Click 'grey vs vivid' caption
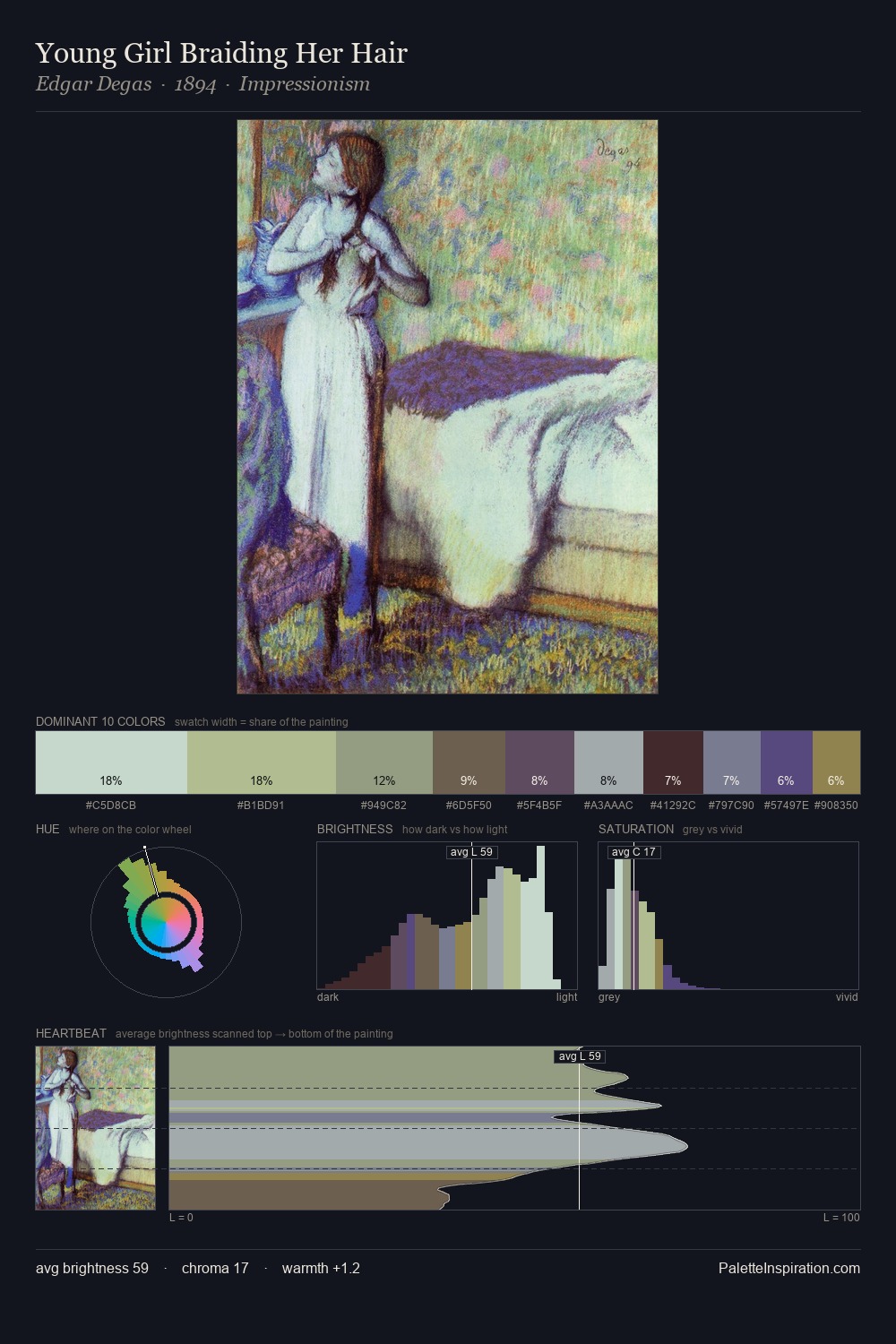Viewport: 896px width, 1344px height. 712,829
